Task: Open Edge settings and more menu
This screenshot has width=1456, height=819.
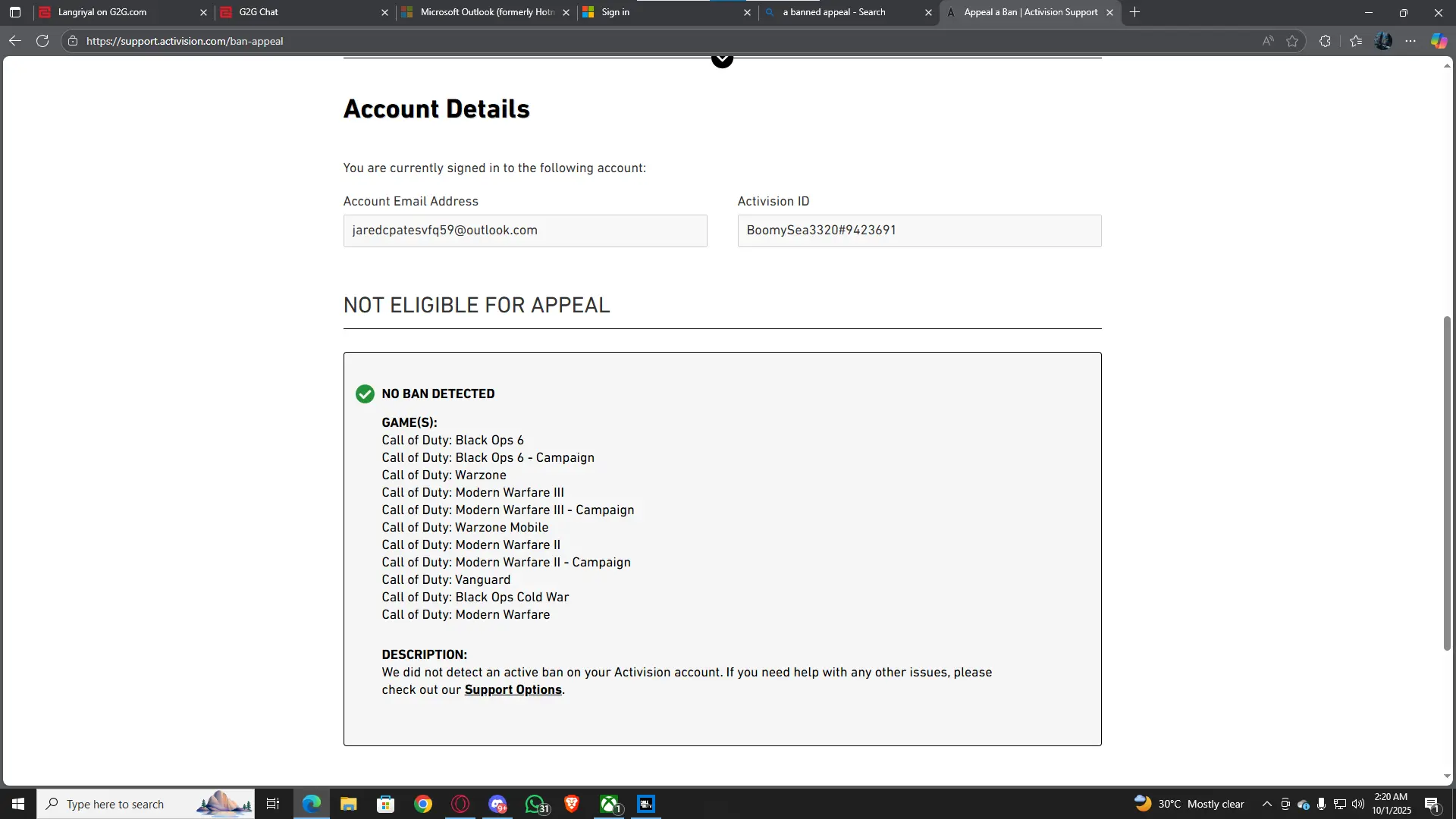Action: coord(1410,41)
